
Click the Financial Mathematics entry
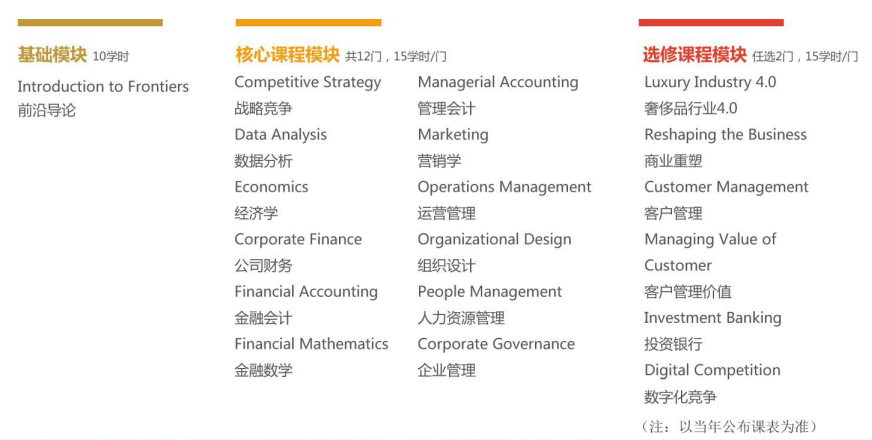[311, 344]
